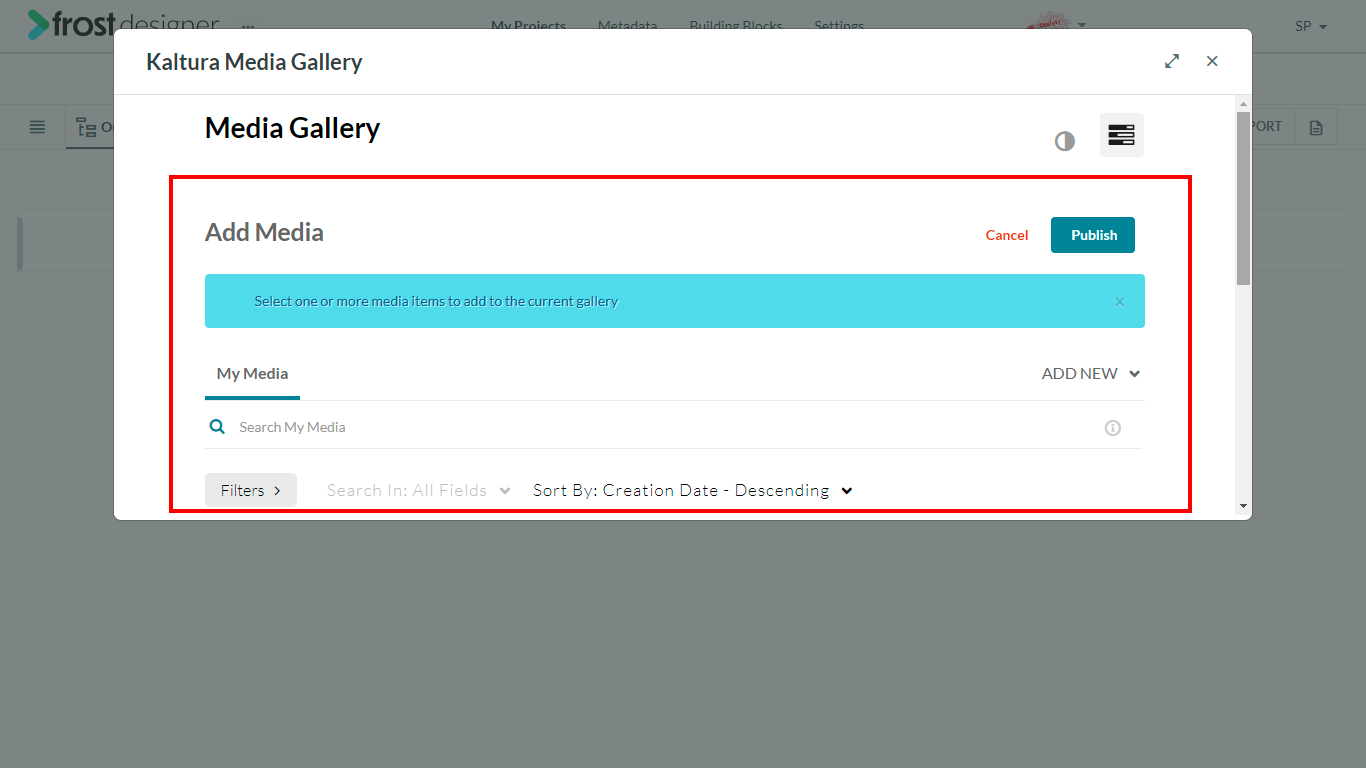Click the search magnifier icon

point(217,427)
